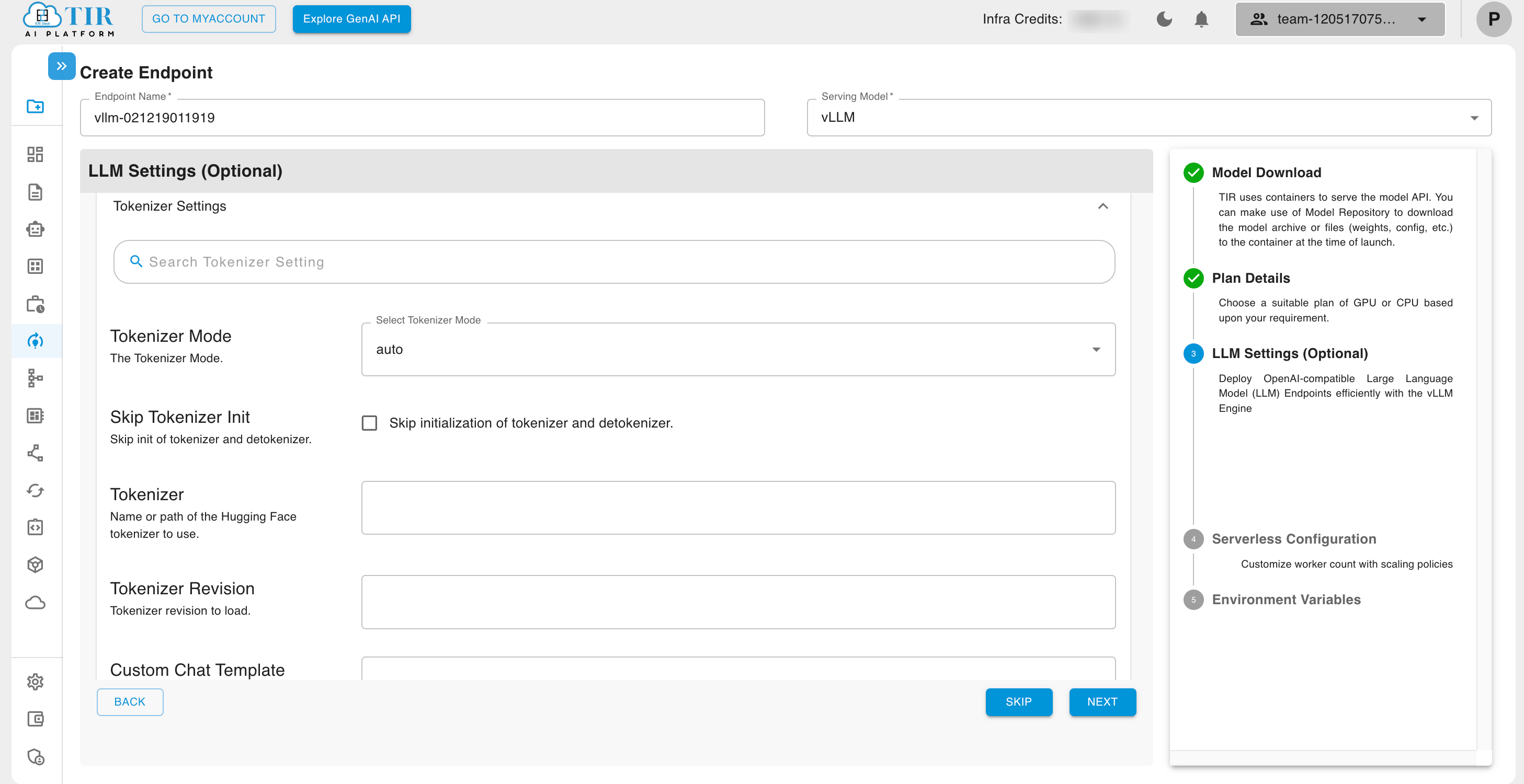The image size is (1524, 784).
Task: Click the notifications bell icon
Action: coord(1200,19)
